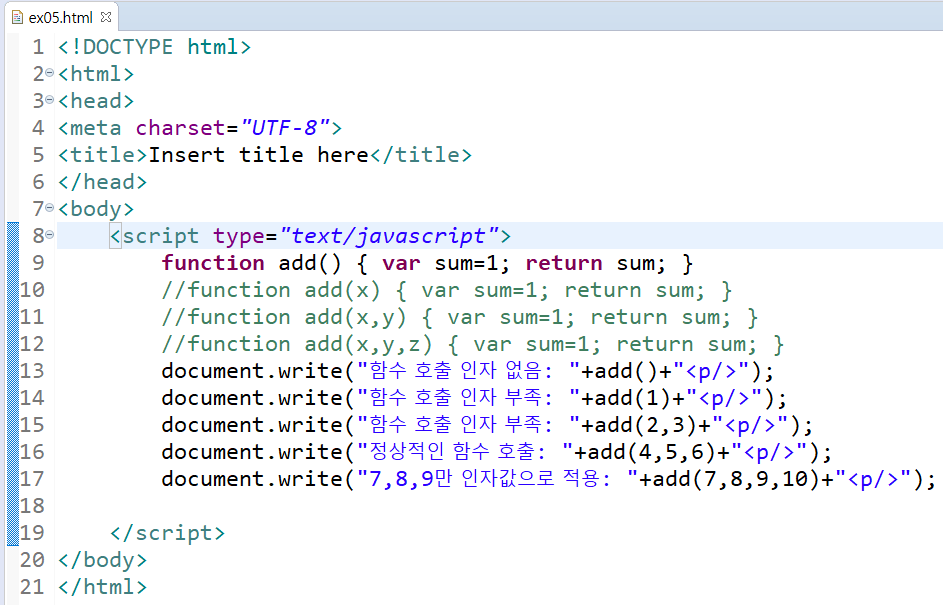Click the return keyword on line 9
This screenshot has height=605, width=943.
(x=564, y=263)
